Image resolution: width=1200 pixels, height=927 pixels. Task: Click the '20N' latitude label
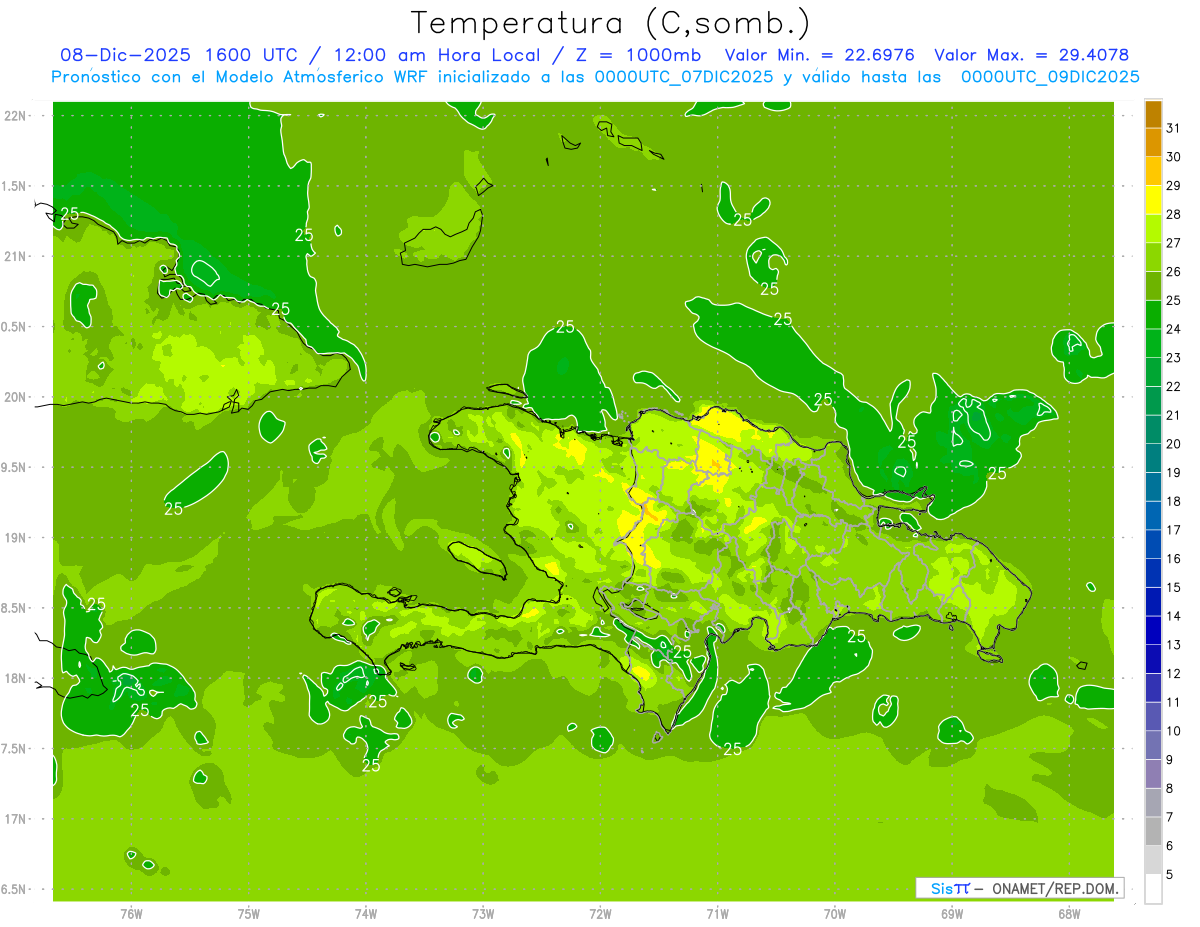tap(15, 397)
